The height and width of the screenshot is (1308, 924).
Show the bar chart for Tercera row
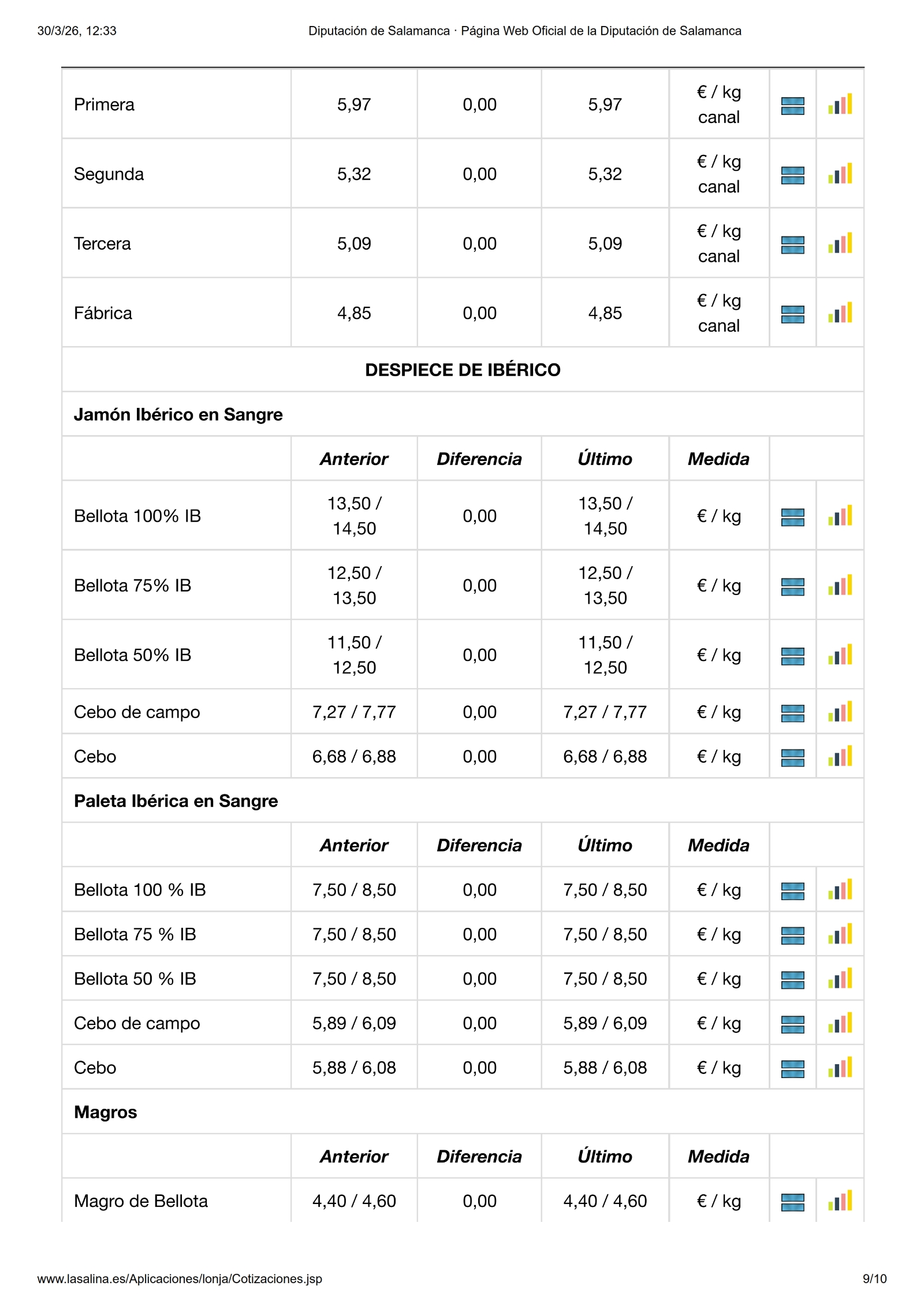coord(840,244)
